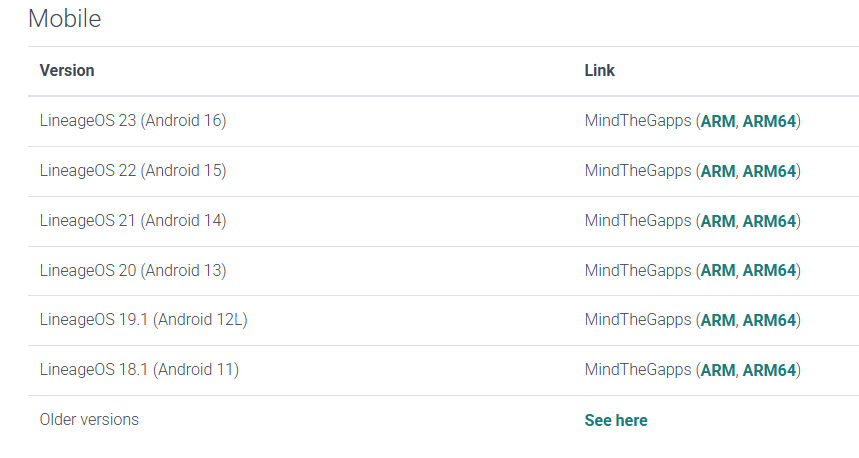Open ARM64 link for LineageOS 18.1

769,370
